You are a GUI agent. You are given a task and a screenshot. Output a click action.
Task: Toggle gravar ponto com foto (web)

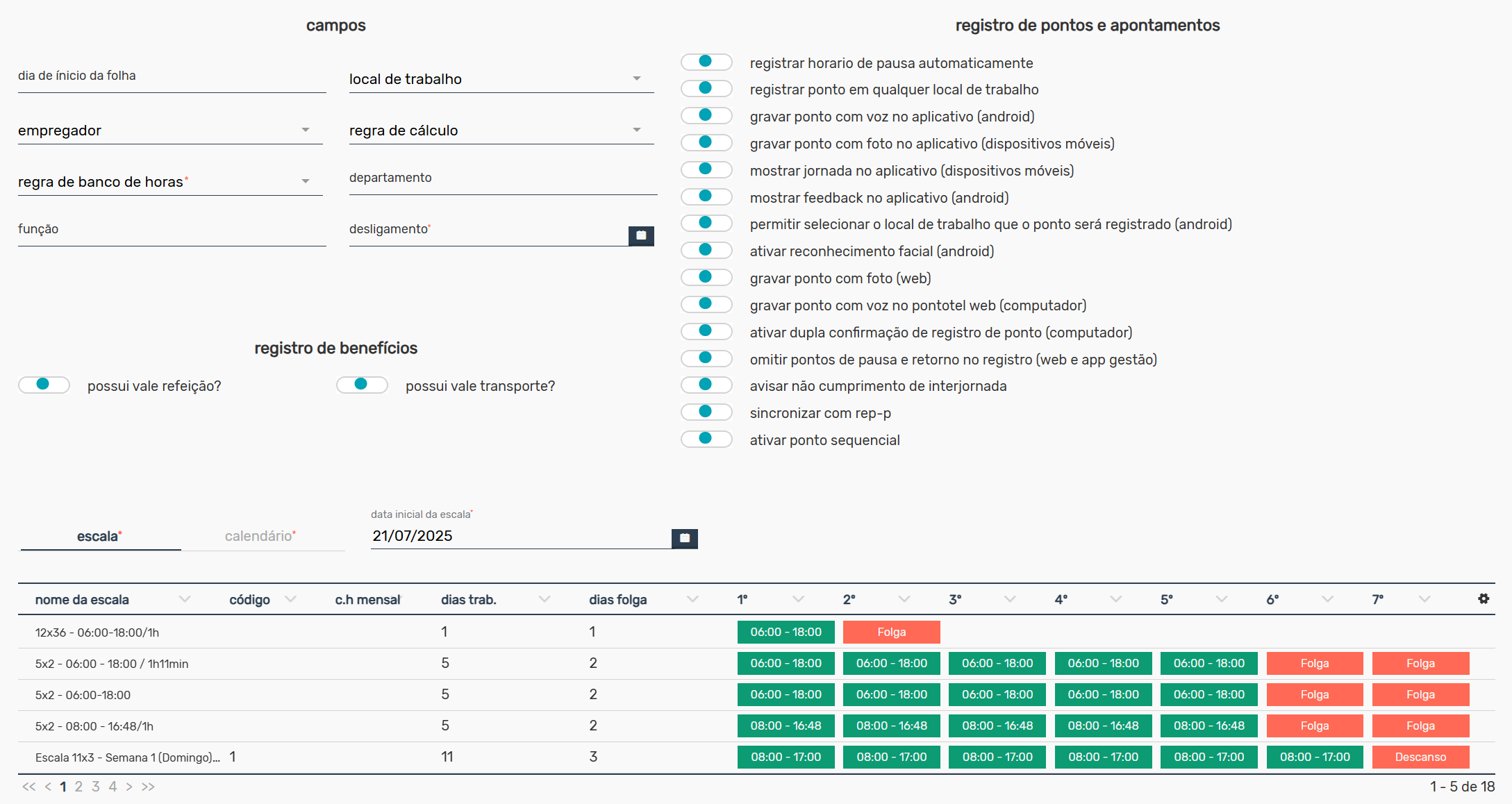click(x=706, y=278)
